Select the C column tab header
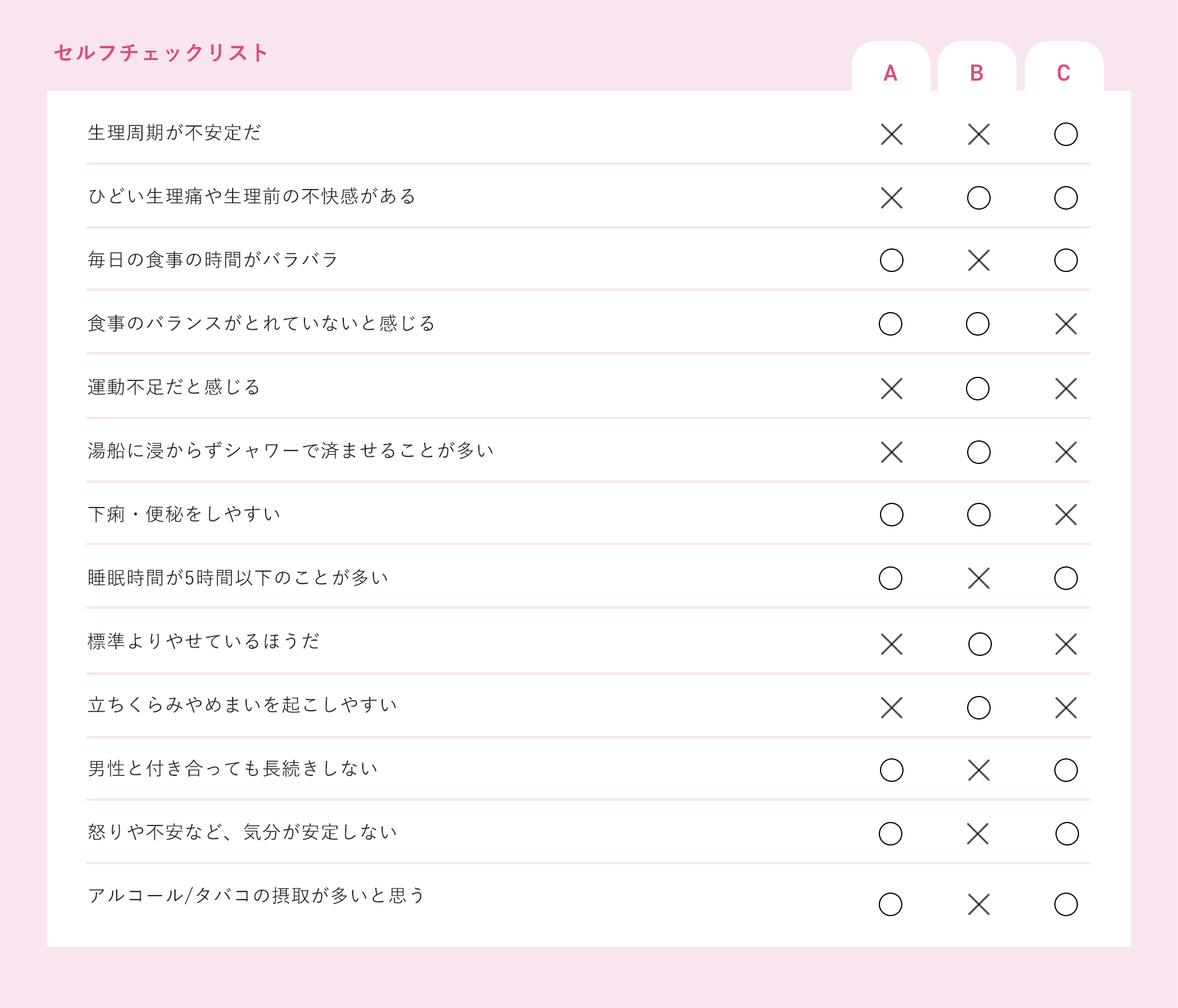Screen dimensions: 1178x1008 [x=1064, y=67]
